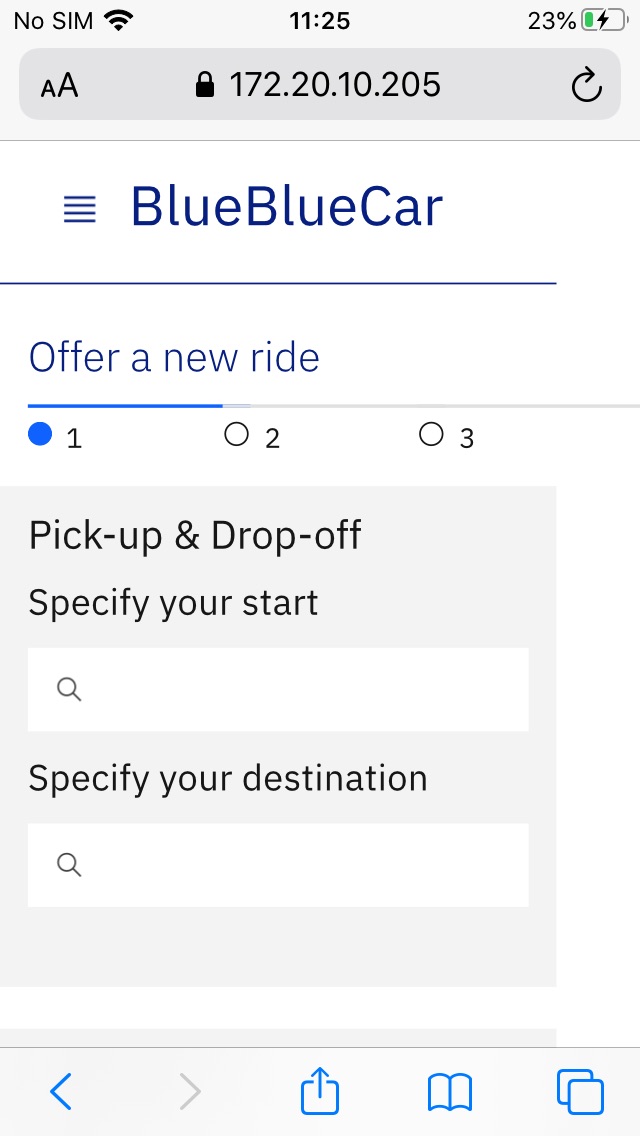Tap the magnifier in the destination field
The image size is (640, 1136).
[69, 864]
